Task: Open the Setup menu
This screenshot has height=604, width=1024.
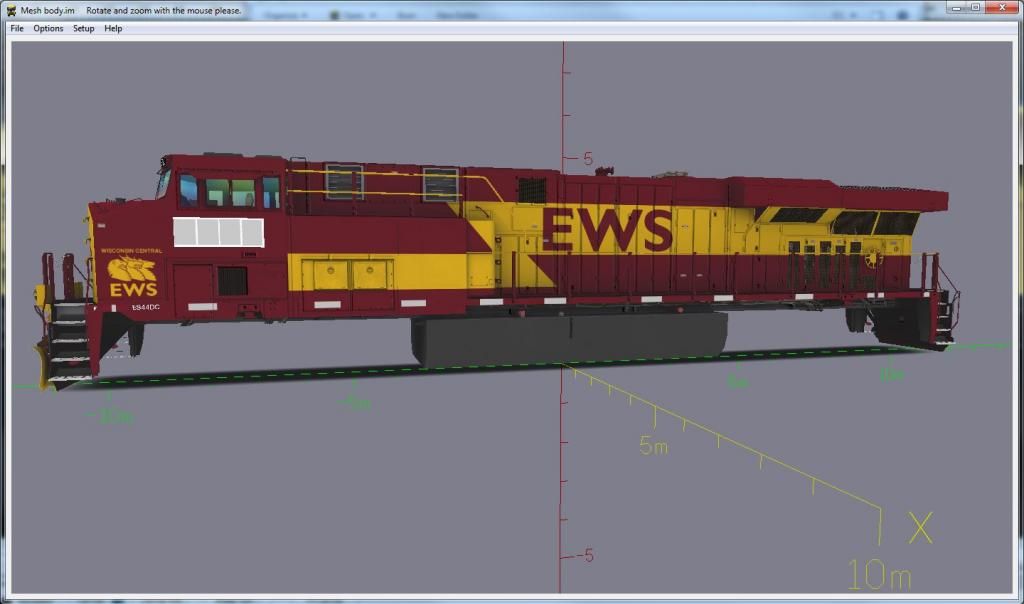Action: [84, 29]
